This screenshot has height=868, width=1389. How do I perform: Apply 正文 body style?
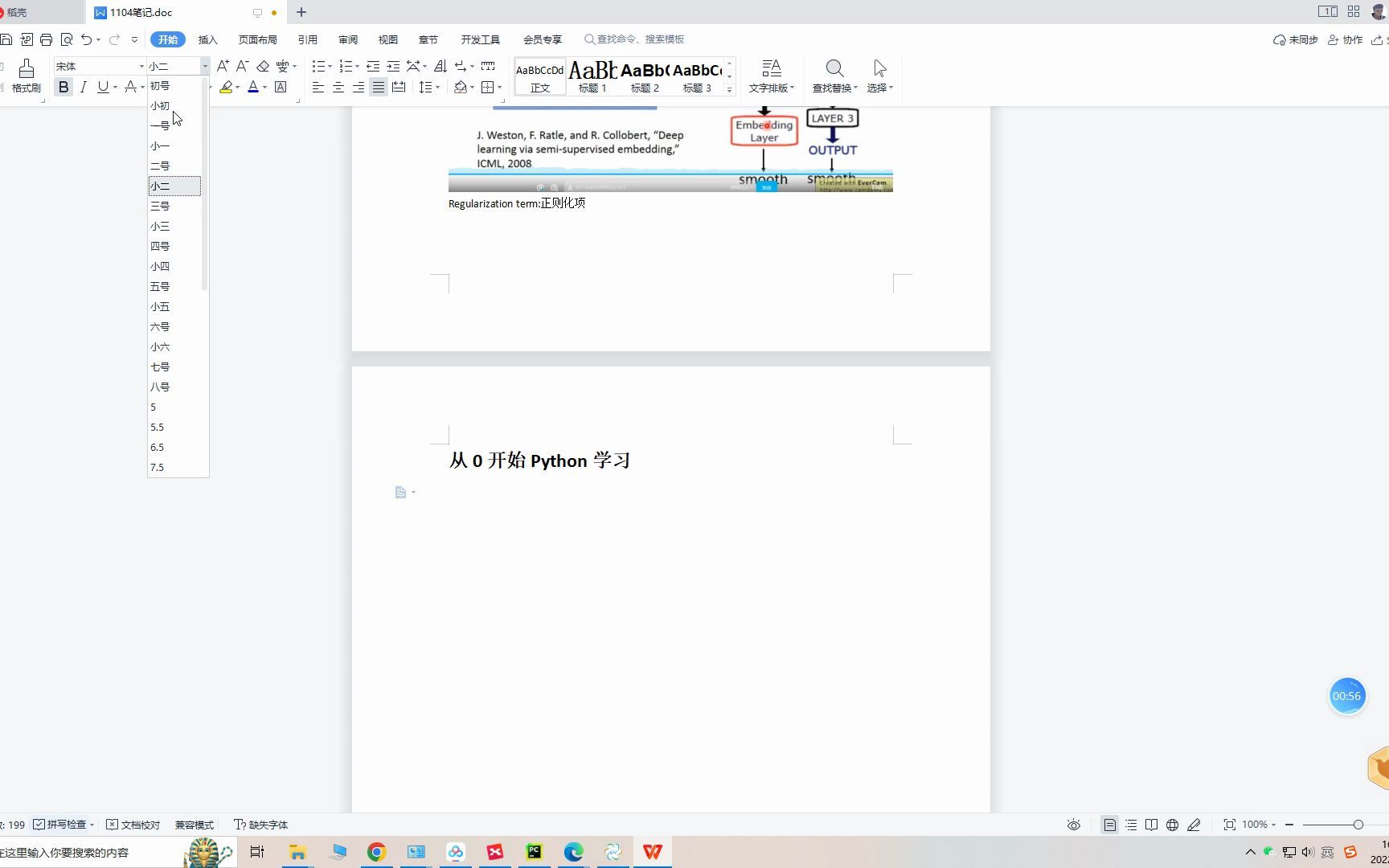click(540, 76)
